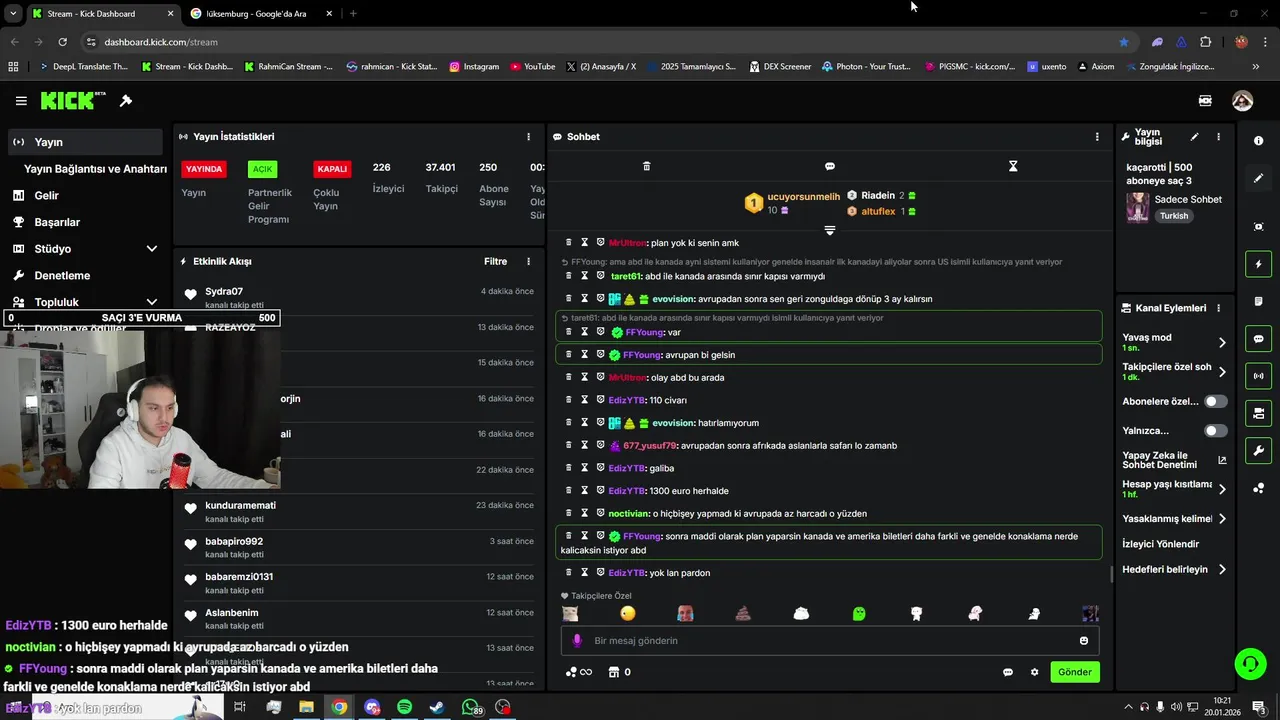Open the Sohbet panel three-dot menu
Viewport: 1280px width, 720px height.
click(1097, 137)
